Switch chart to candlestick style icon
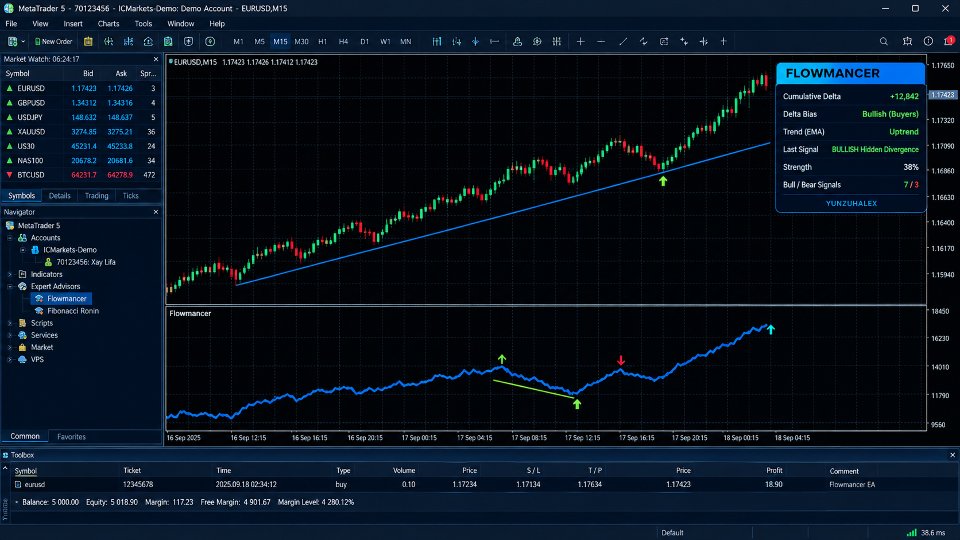Image resolution: width=960 pixels, height=540 pixels. [x=456, y=42]
